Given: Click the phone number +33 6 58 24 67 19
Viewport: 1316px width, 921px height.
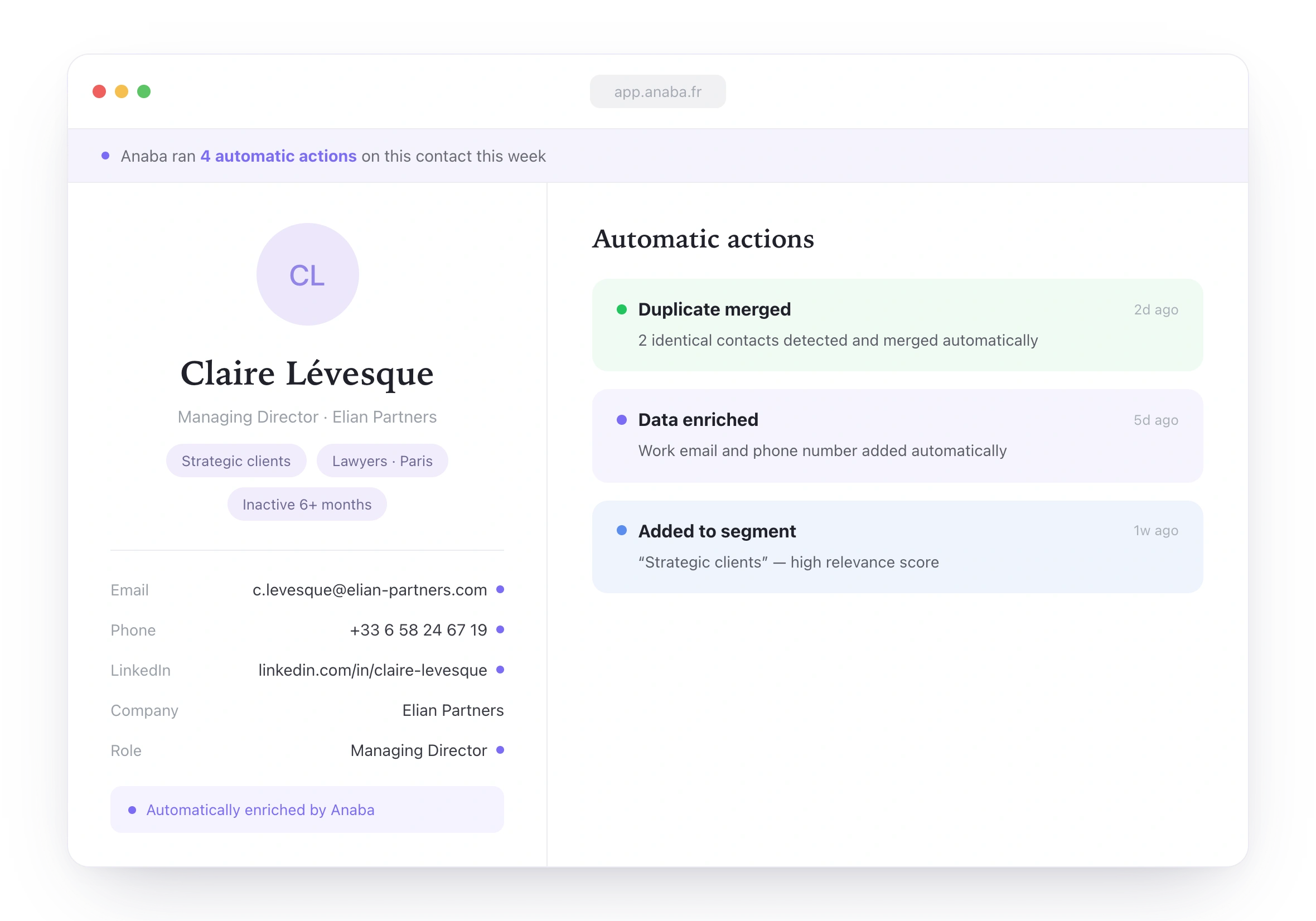Looking at the screenshot, I should (x=418, y=630).
